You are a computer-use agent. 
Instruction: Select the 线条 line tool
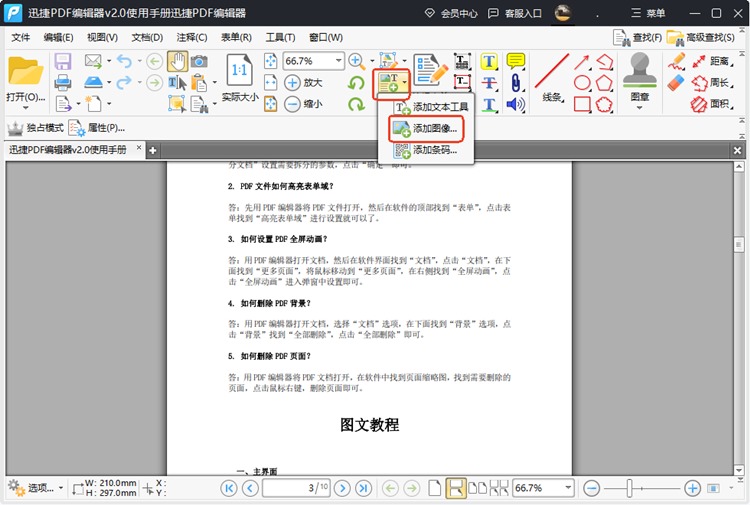[x=552, y=78]
